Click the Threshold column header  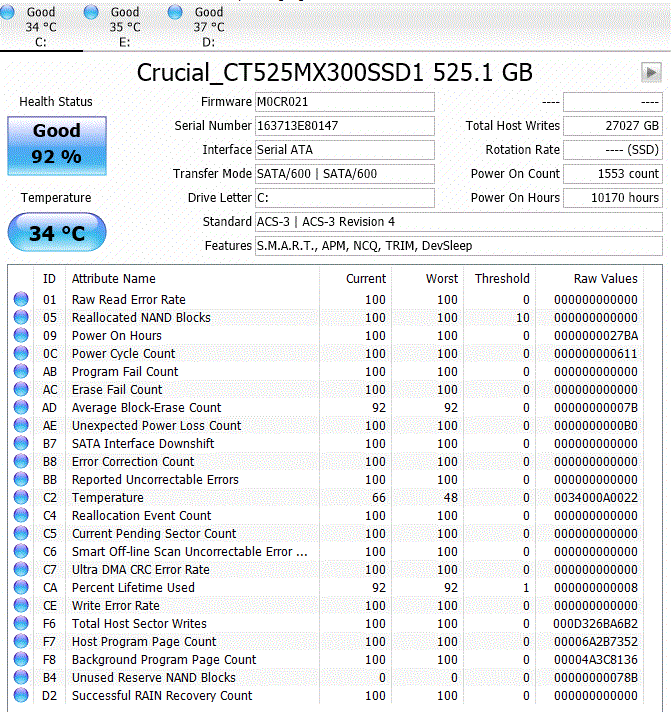502,279
